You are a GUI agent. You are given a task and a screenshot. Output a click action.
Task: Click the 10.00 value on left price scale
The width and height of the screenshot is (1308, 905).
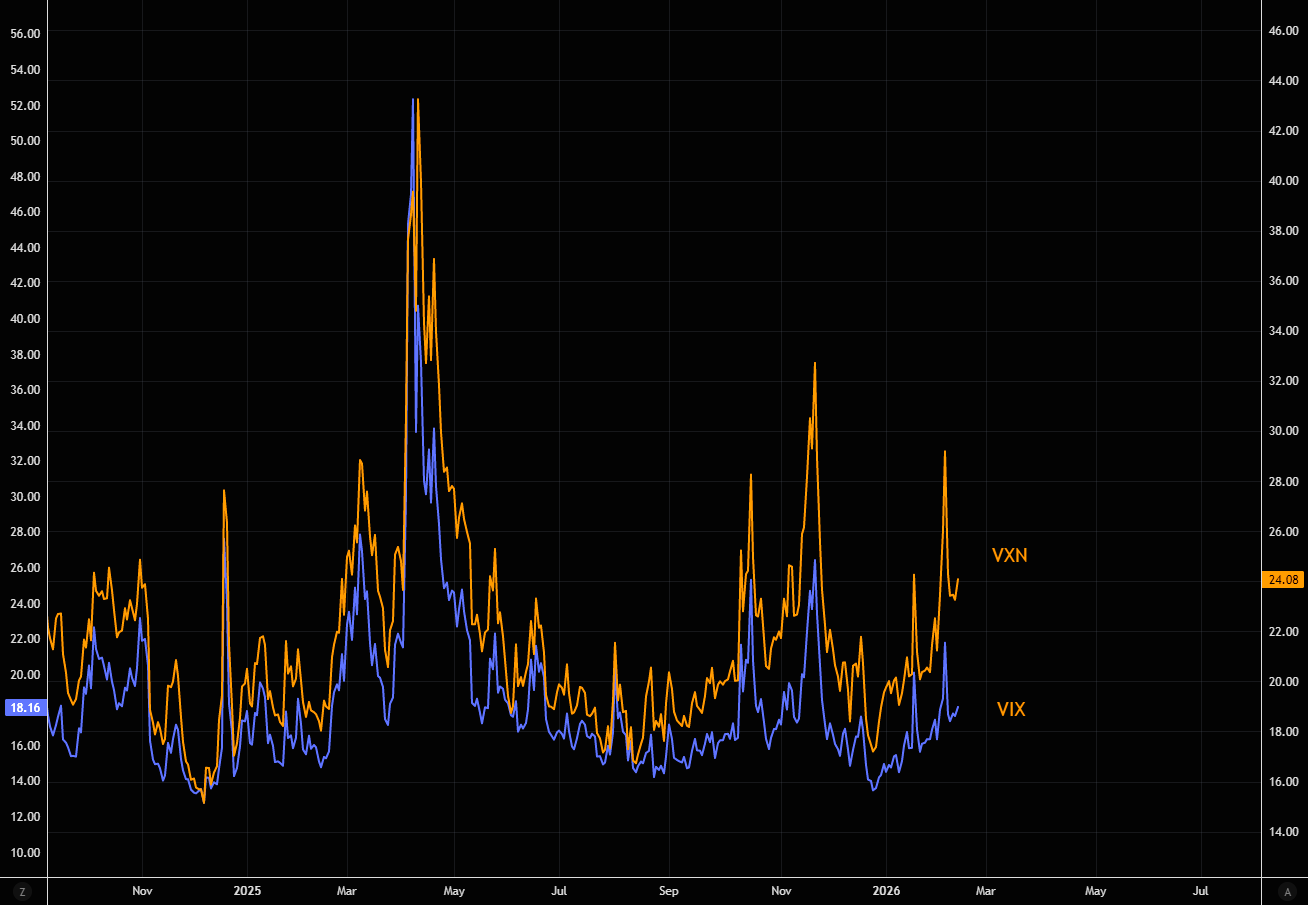point(25,852)
